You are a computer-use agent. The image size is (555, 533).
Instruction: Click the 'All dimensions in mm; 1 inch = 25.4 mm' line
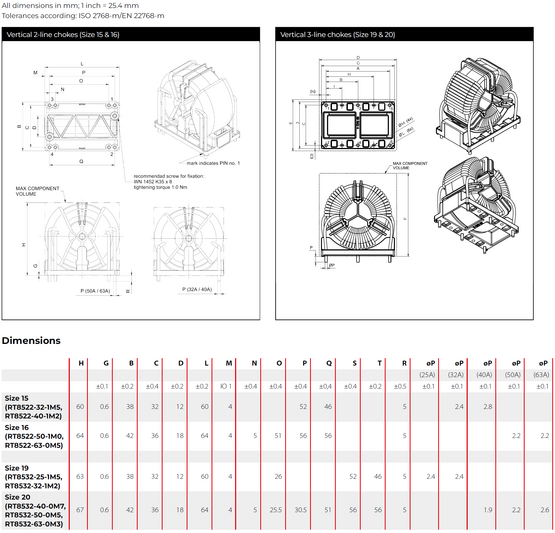[70, 5]
